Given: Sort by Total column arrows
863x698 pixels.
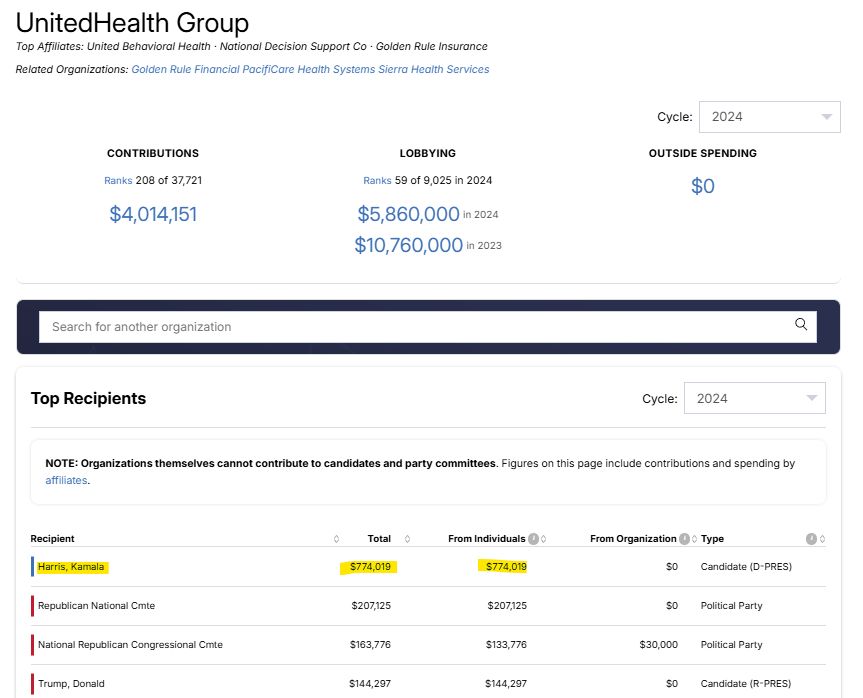Looking at the screenshot, I should (x=407, y=539).
